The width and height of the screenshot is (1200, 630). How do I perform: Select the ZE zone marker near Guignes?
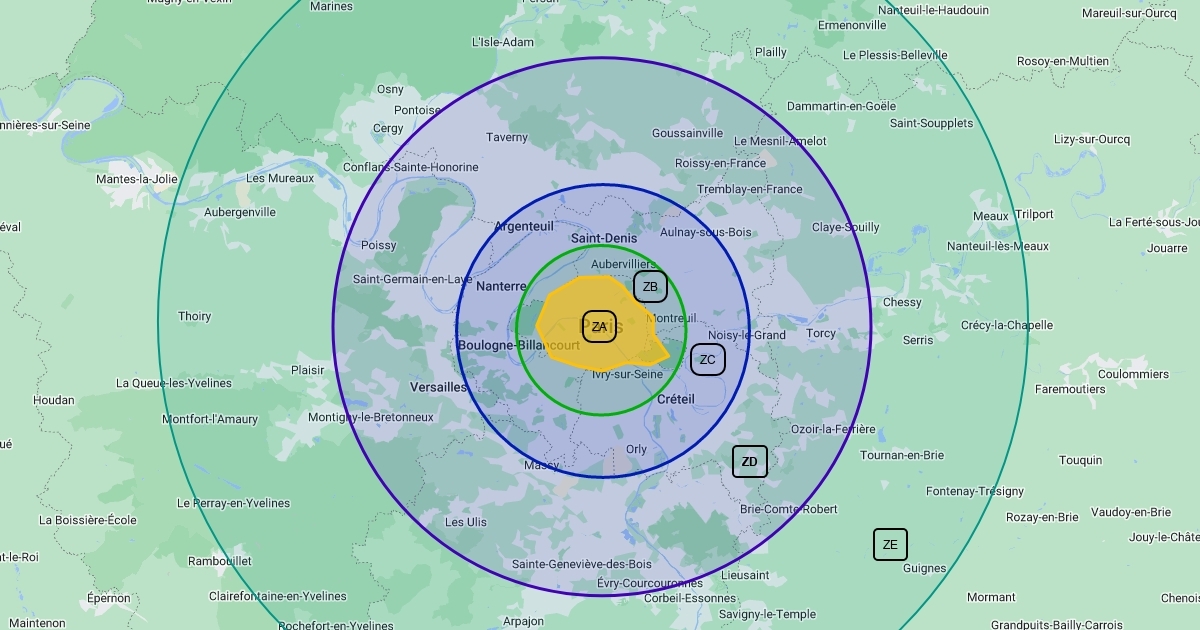tap(890, 545)
